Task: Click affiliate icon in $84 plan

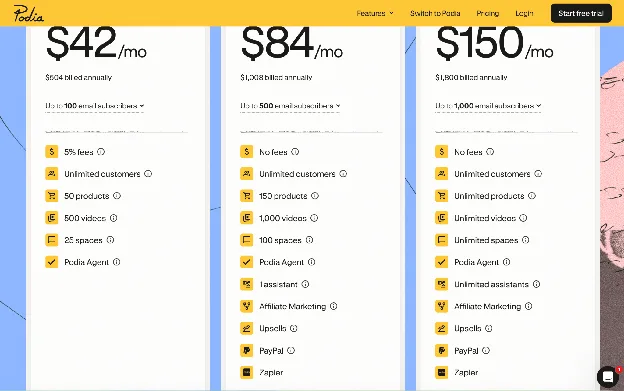Action: (x=246, y=306)
